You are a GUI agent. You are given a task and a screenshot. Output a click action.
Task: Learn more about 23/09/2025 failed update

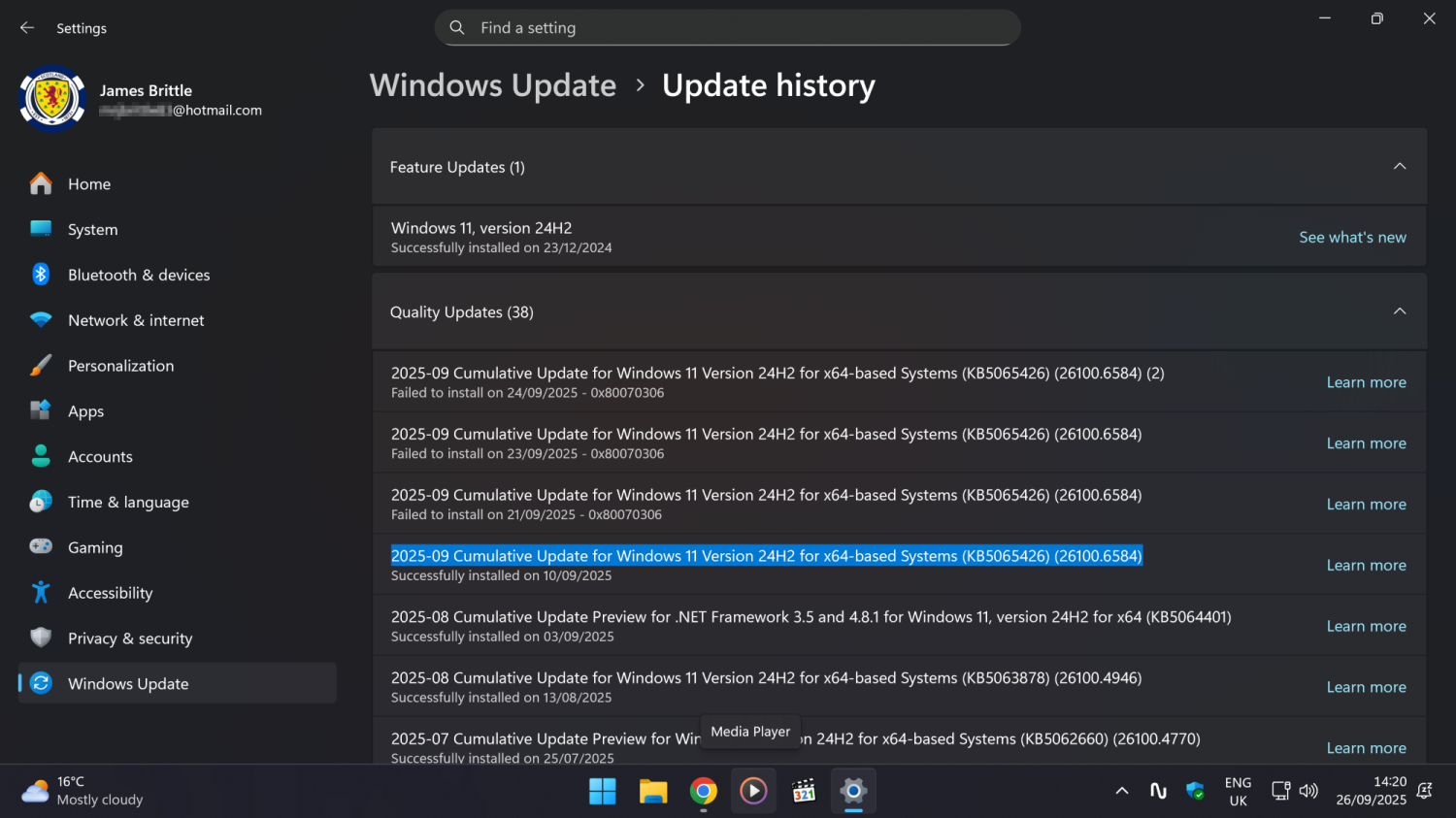[1366, 443]
